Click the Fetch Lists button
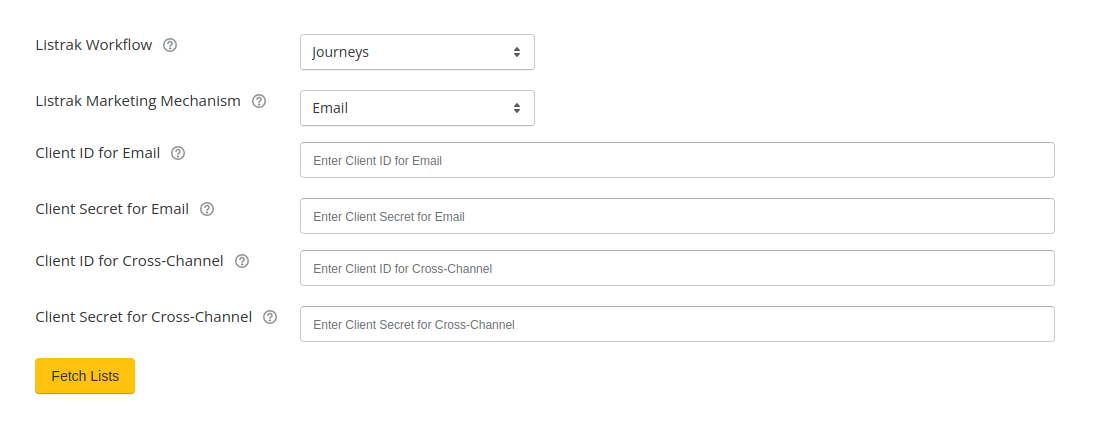 [85, 376]
